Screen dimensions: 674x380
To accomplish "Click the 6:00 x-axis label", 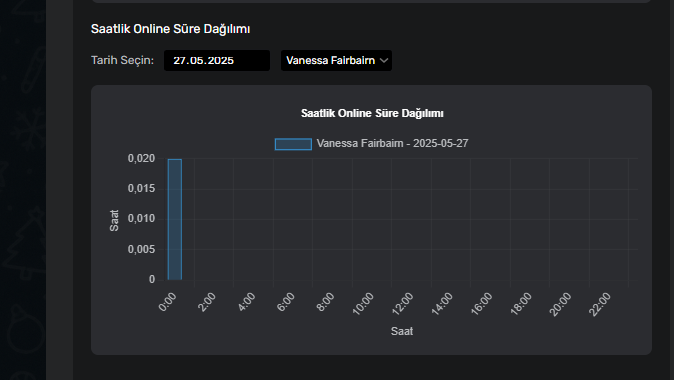I will [286, 302].
